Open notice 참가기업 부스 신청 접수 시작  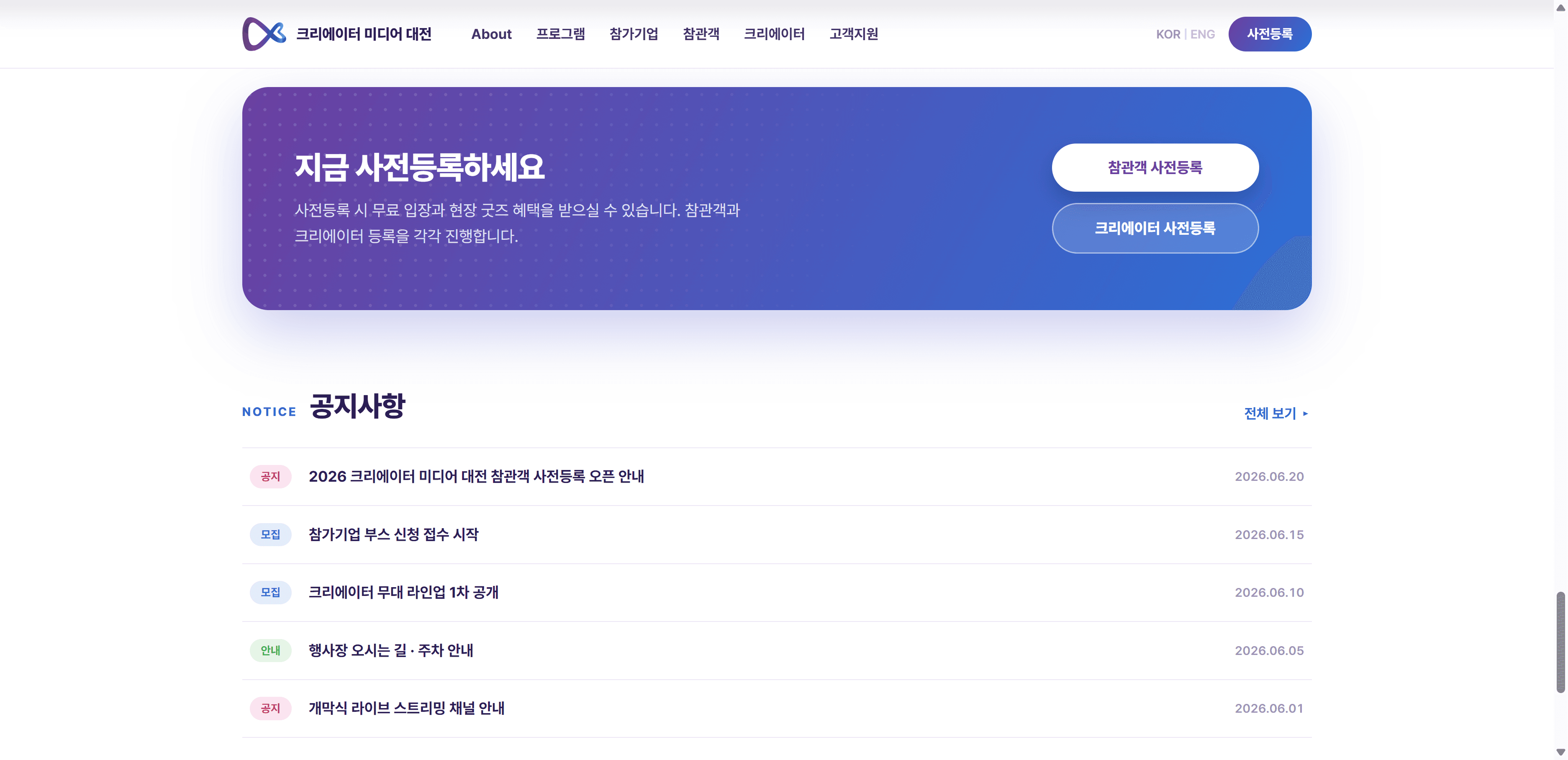[777, 535]
